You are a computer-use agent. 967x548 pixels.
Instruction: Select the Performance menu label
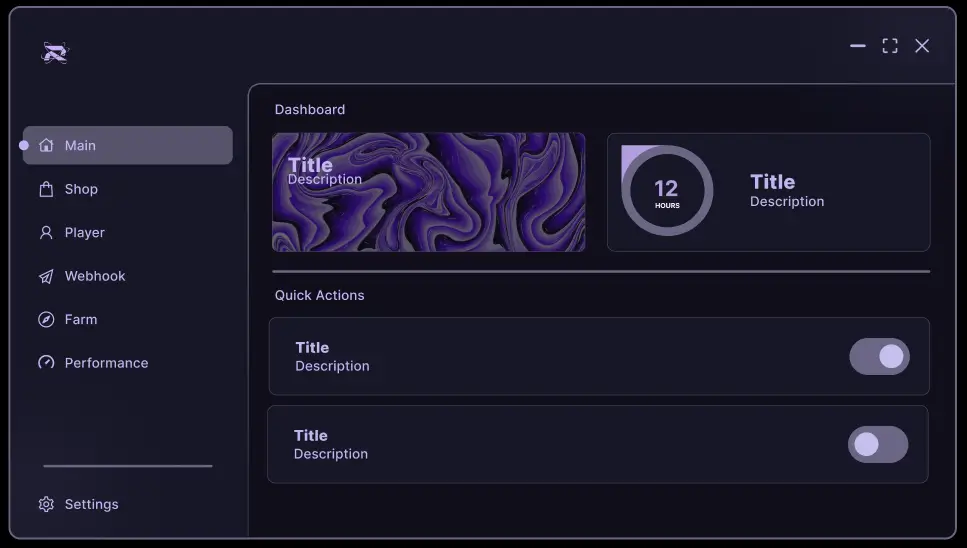106,363
